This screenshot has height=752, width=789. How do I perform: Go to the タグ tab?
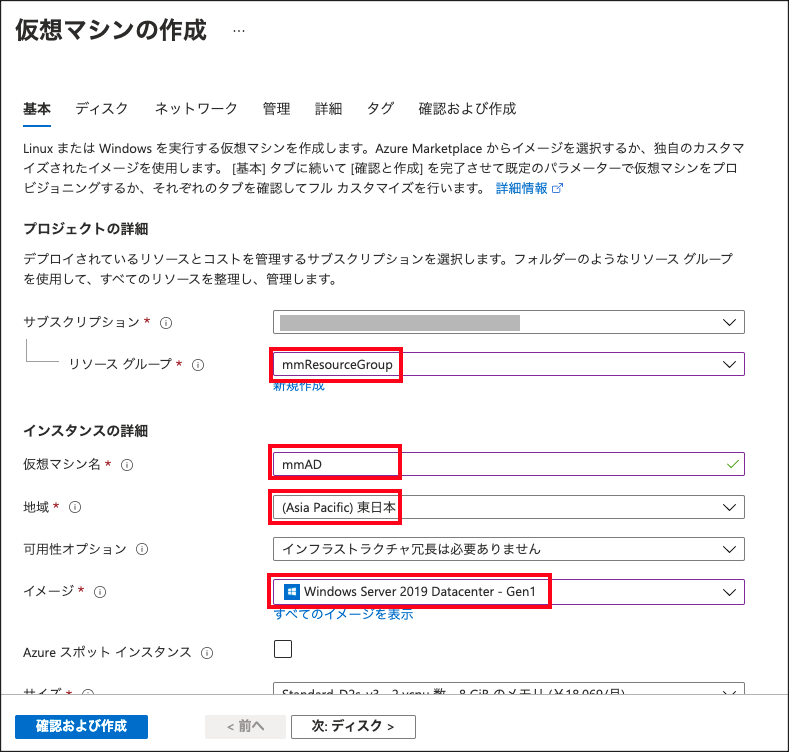[380, 109]
